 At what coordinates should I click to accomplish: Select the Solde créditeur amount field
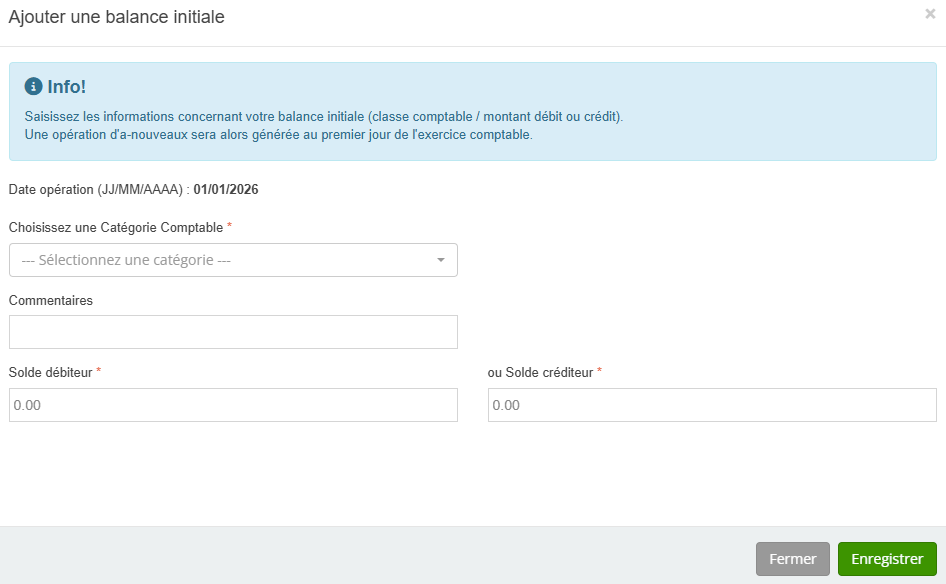(712, 405)
